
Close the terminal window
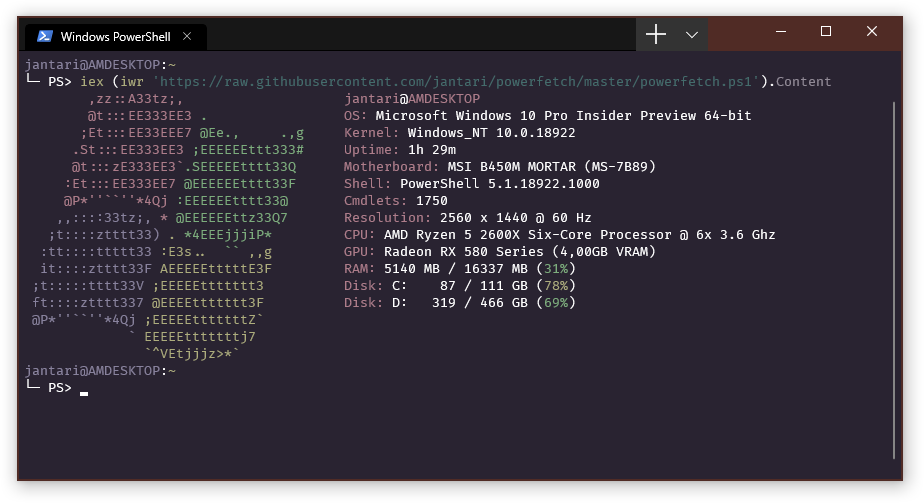coord(872,32)
